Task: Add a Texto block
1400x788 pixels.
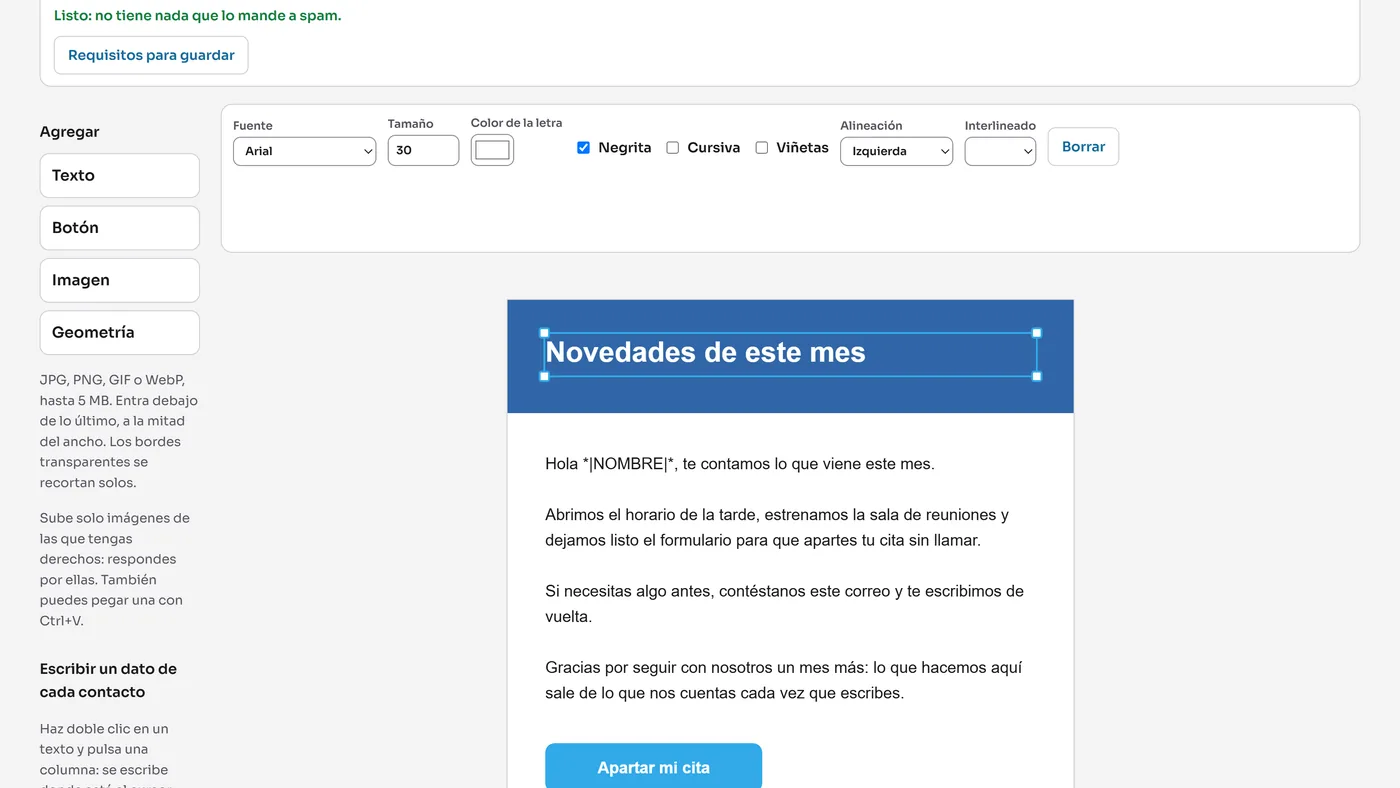Action: (x=120, y=175)
